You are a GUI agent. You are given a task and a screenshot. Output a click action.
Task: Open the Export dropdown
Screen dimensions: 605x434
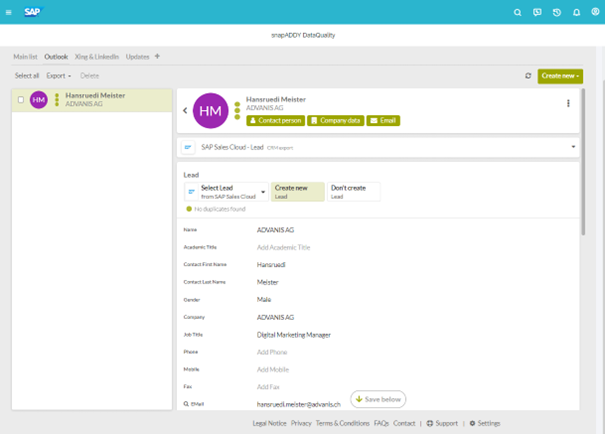click(58, 76)
